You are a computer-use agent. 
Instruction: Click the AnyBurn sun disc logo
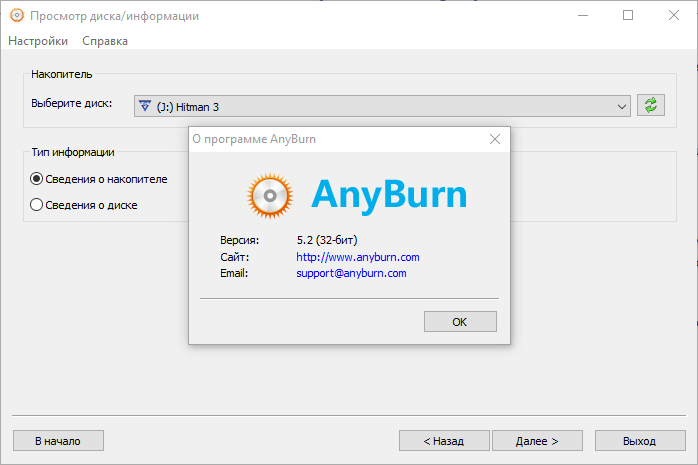(270, 195)
